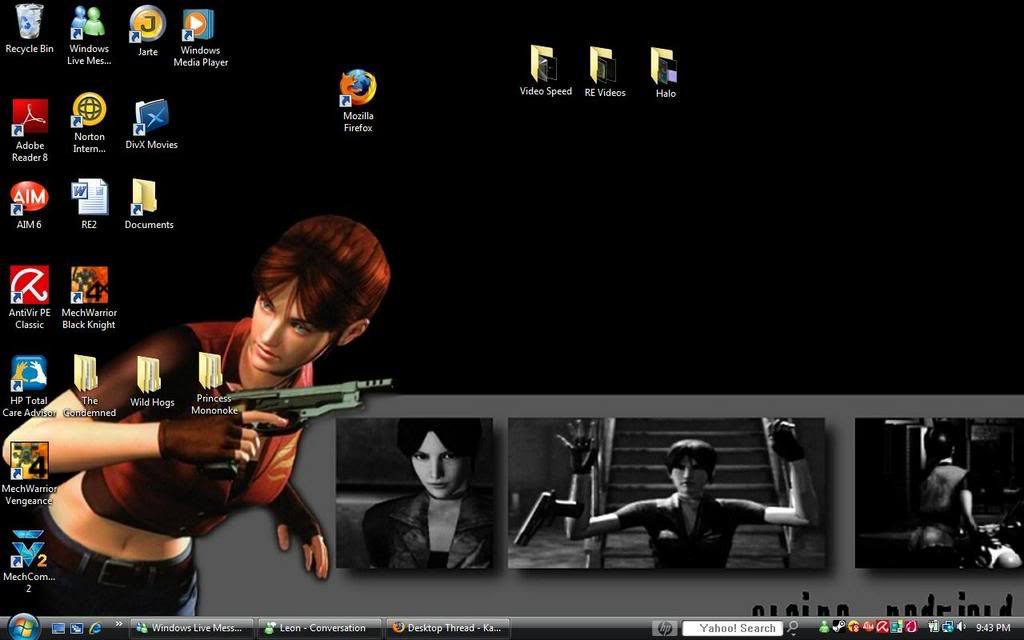Click the 9:43 PM taskbar clock

pos(993,628)
